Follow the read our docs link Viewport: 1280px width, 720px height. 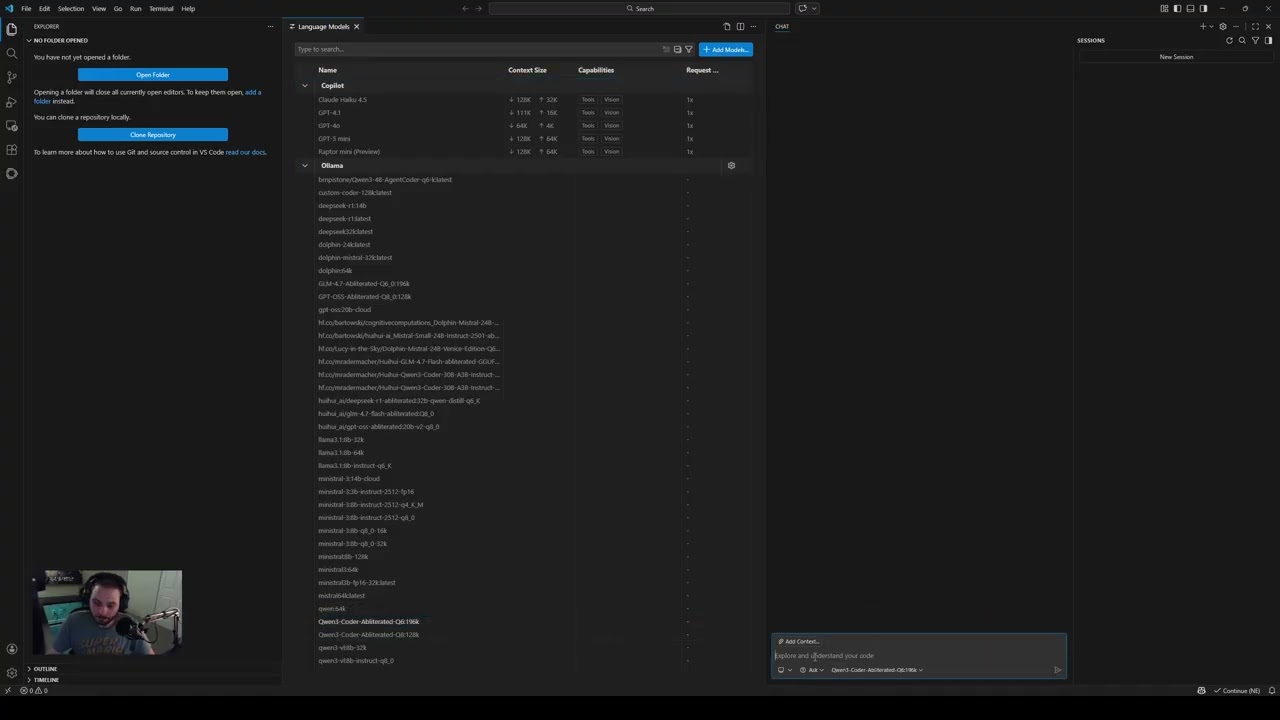pos(245,152)
